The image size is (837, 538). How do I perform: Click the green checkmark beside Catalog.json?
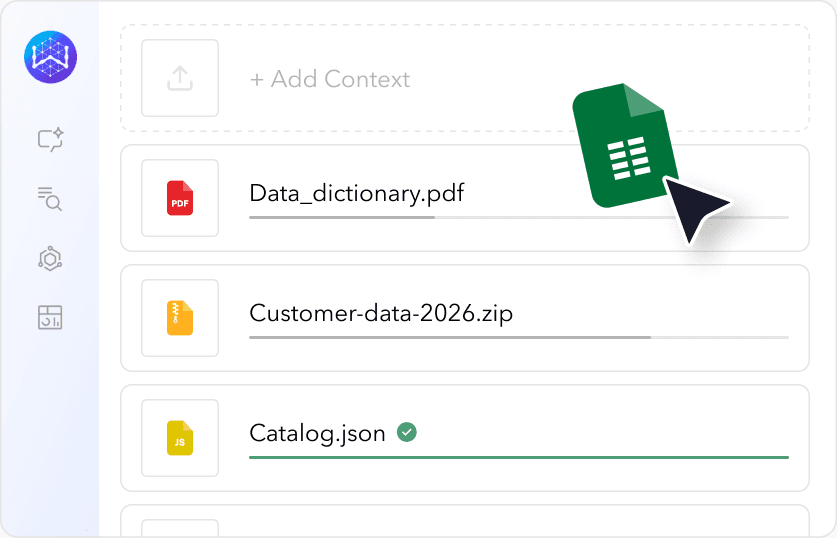(407, 432)
